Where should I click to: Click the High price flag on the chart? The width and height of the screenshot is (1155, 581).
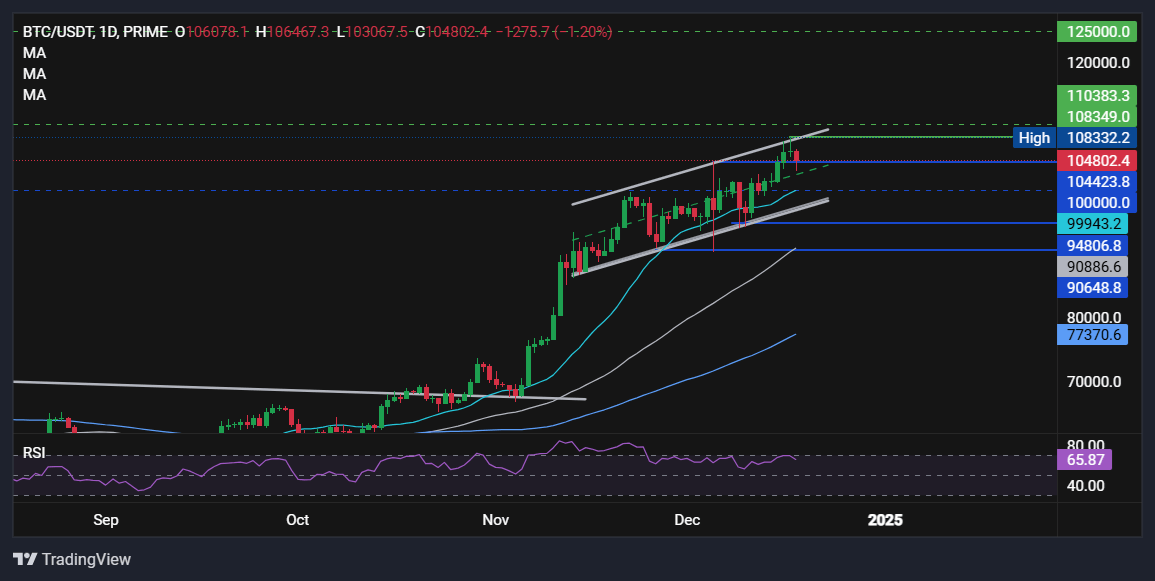pyautogui.click(x=1033, y=138)
